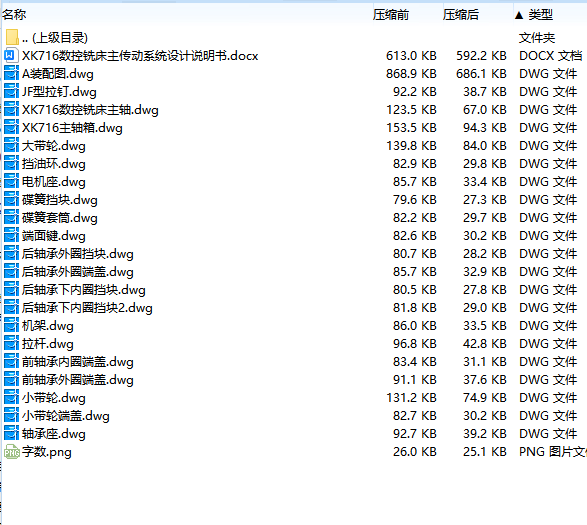Select the 挡油环.dwg file name
The image size is (587, 525).
(x=54, y=164)
